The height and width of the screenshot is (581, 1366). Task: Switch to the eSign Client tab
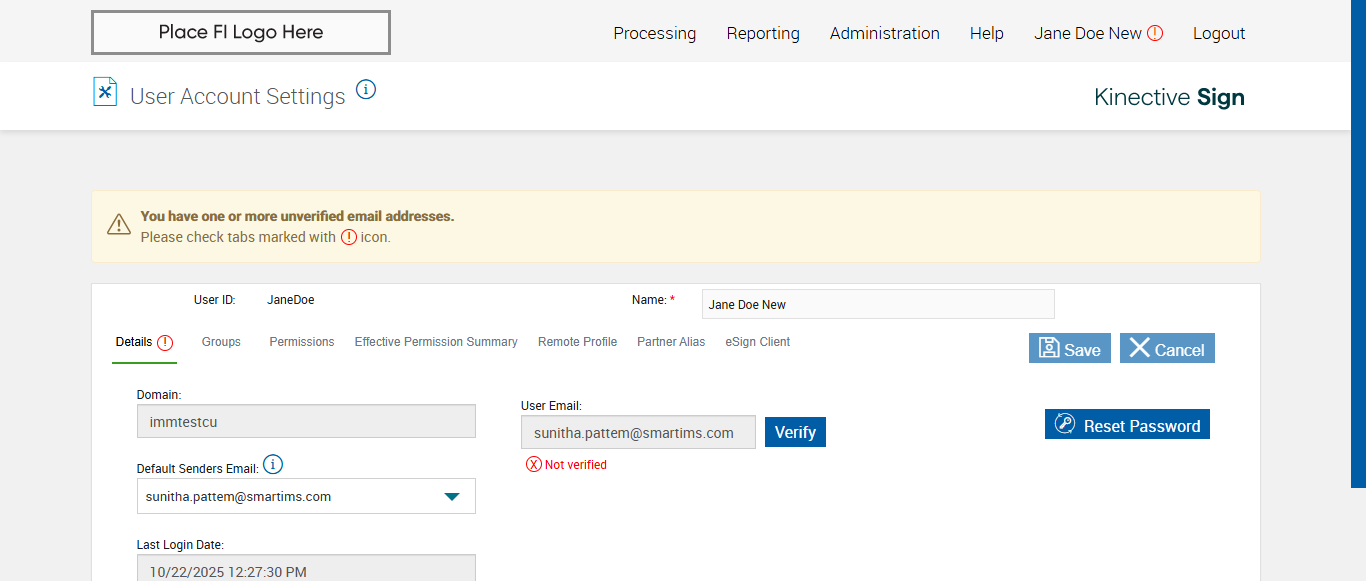point(757,342)
